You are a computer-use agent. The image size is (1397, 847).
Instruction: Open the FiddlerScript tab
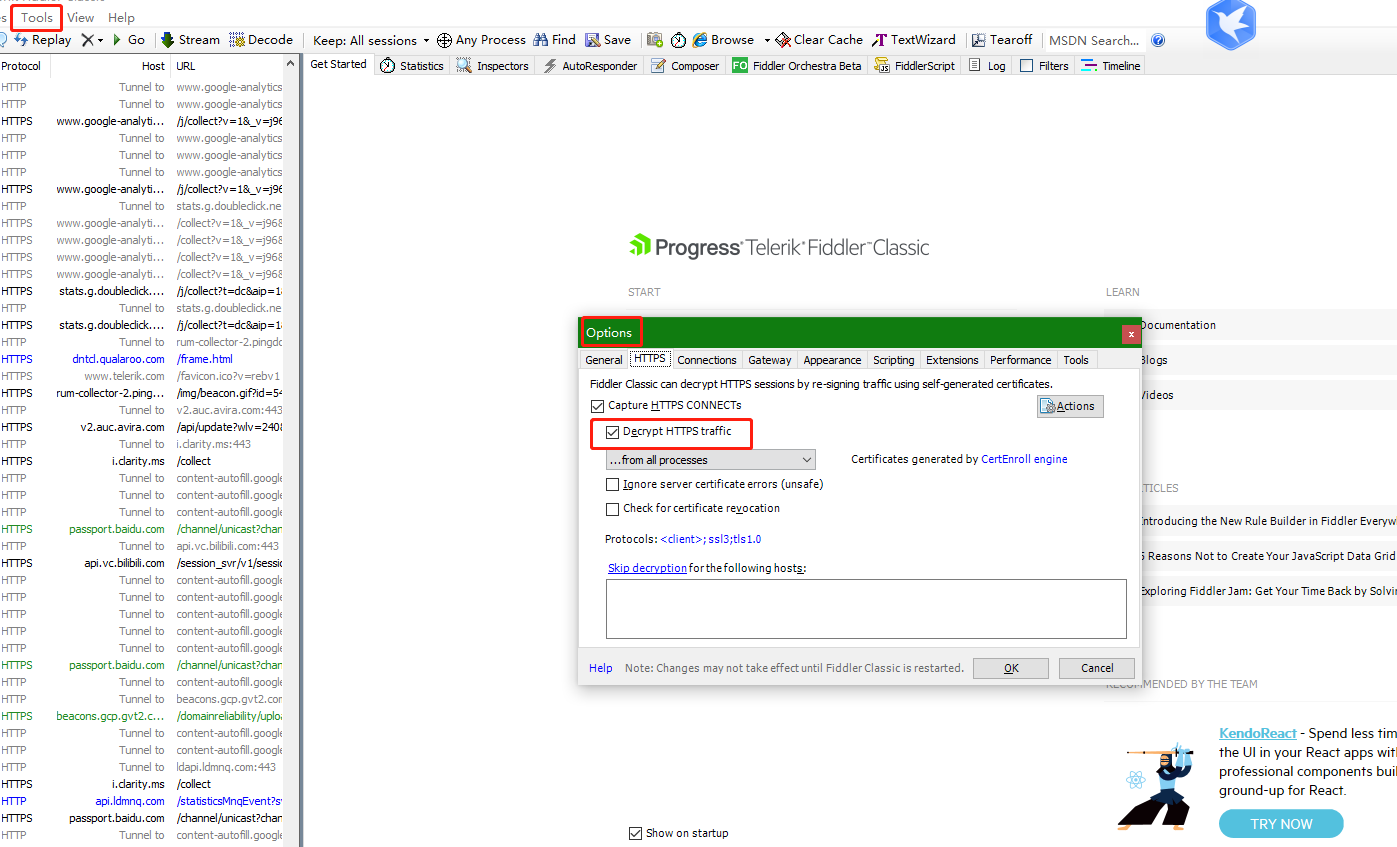pyautogui.click(x=915, y=66)
